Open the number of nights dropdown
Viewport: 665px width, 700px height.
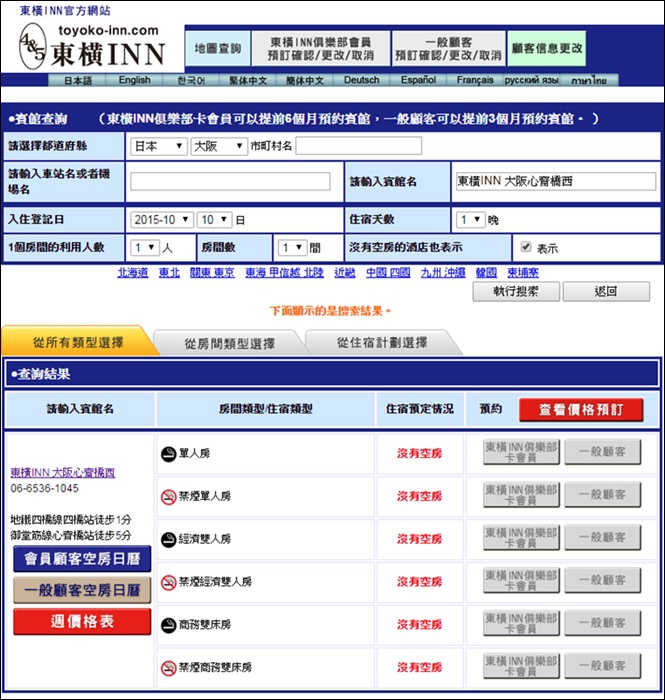pyautogui.click(x=470, y=220)
